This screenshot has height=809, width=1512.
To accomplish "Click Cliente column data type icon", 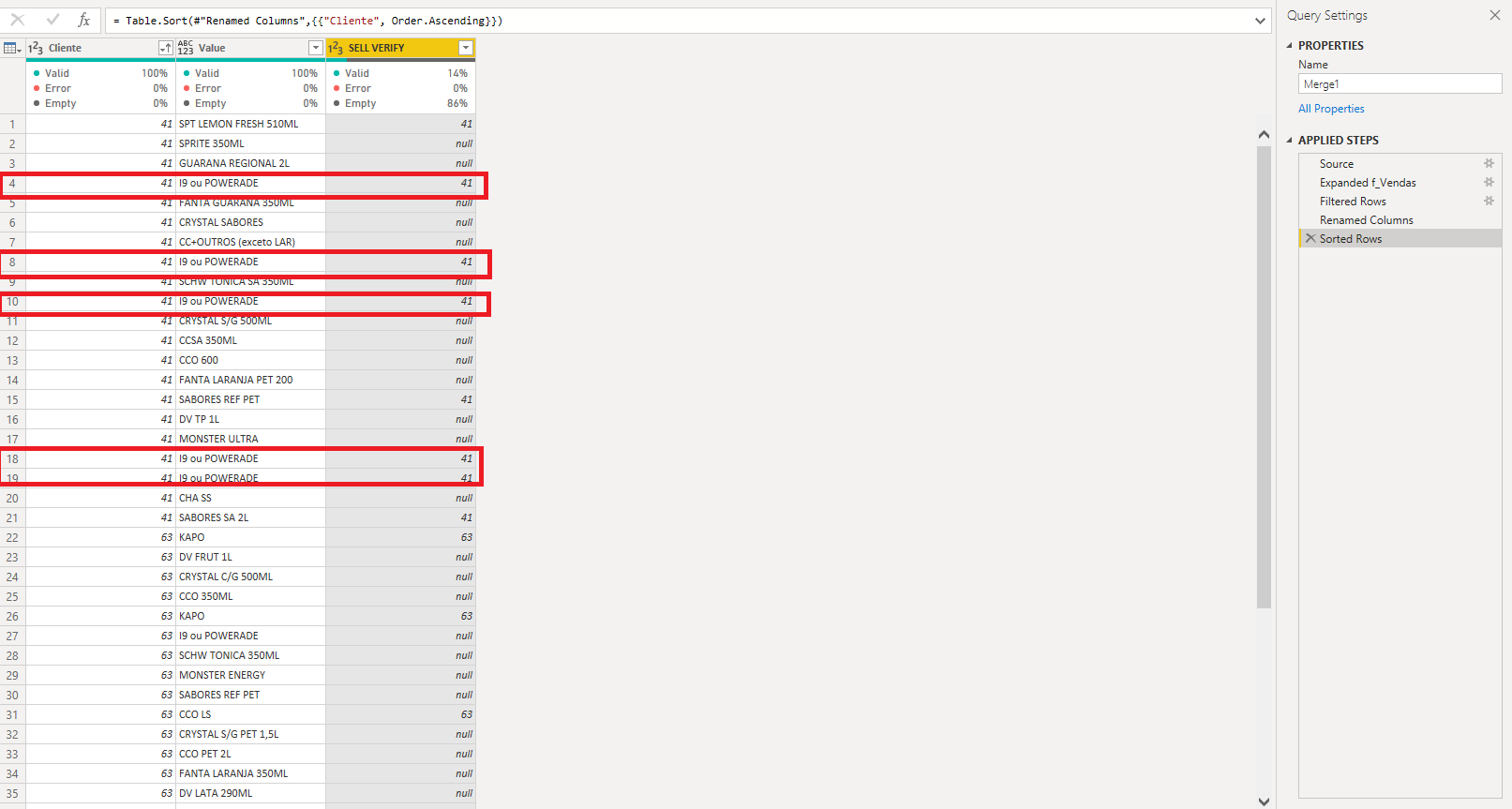I will 36,48.
